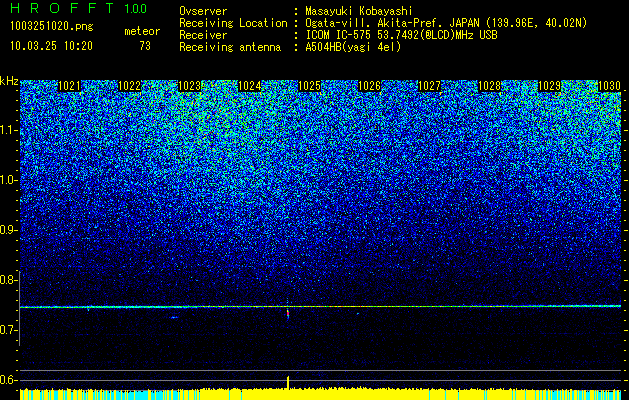
Task: Click the antenna text A504HB(yagi 4el)
Action: (353, 47)
